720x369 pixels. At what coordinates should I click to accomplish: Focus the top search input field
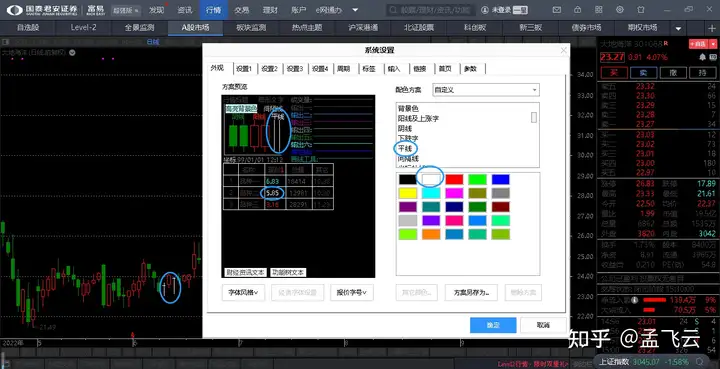coord(430,10)
